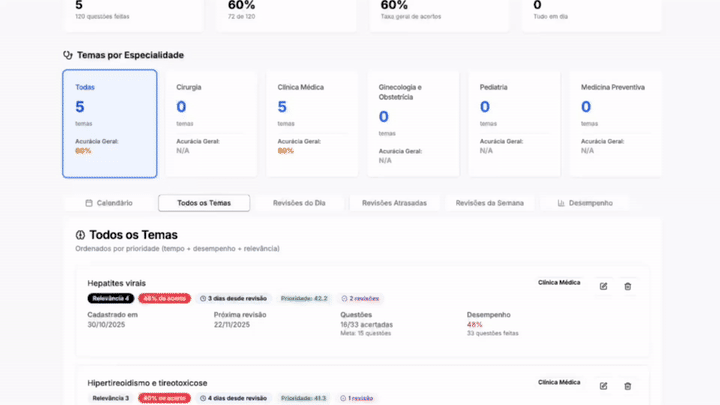Edit the Hepatites virais theme

pyautogui.click(x=603, y=286)
